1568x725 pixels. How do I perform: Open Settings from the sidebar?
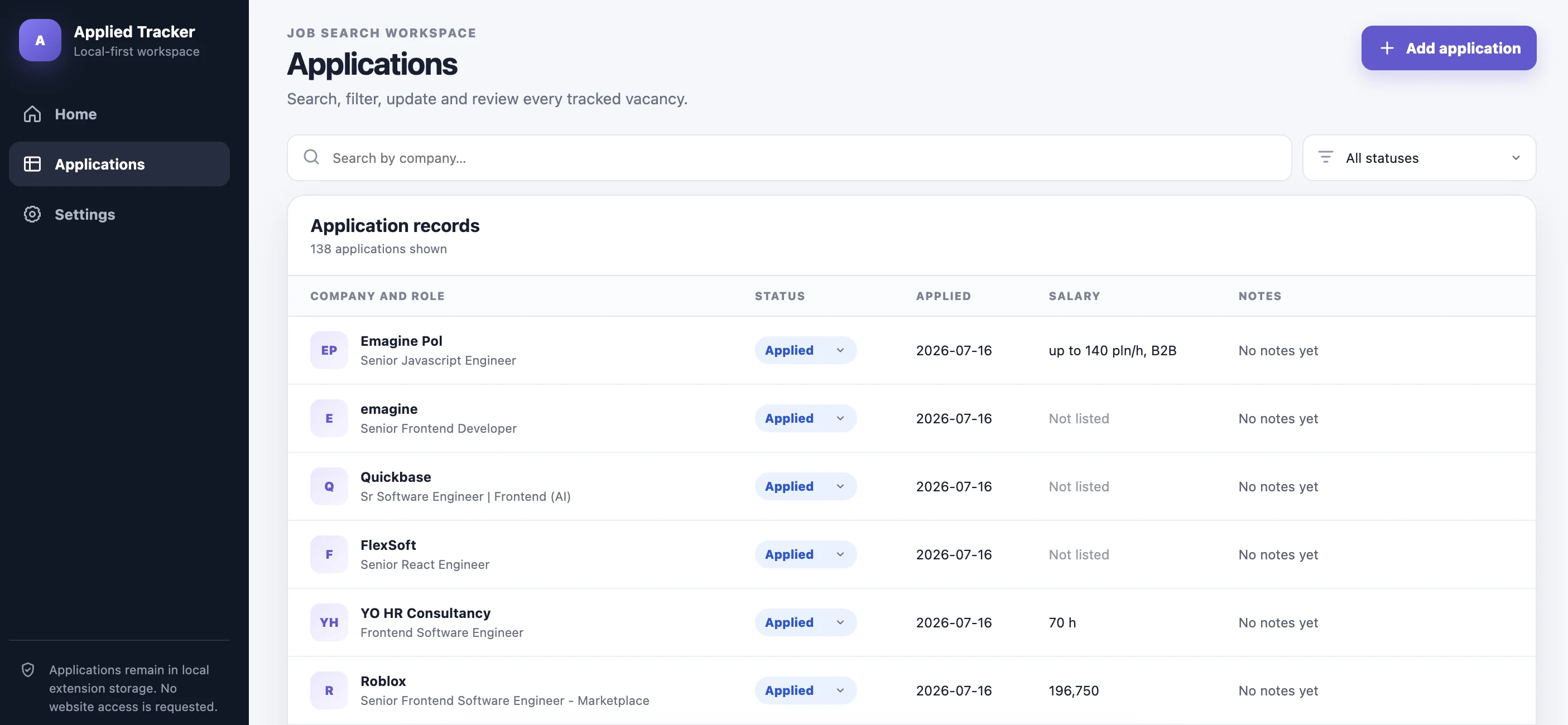pos(119,214)
